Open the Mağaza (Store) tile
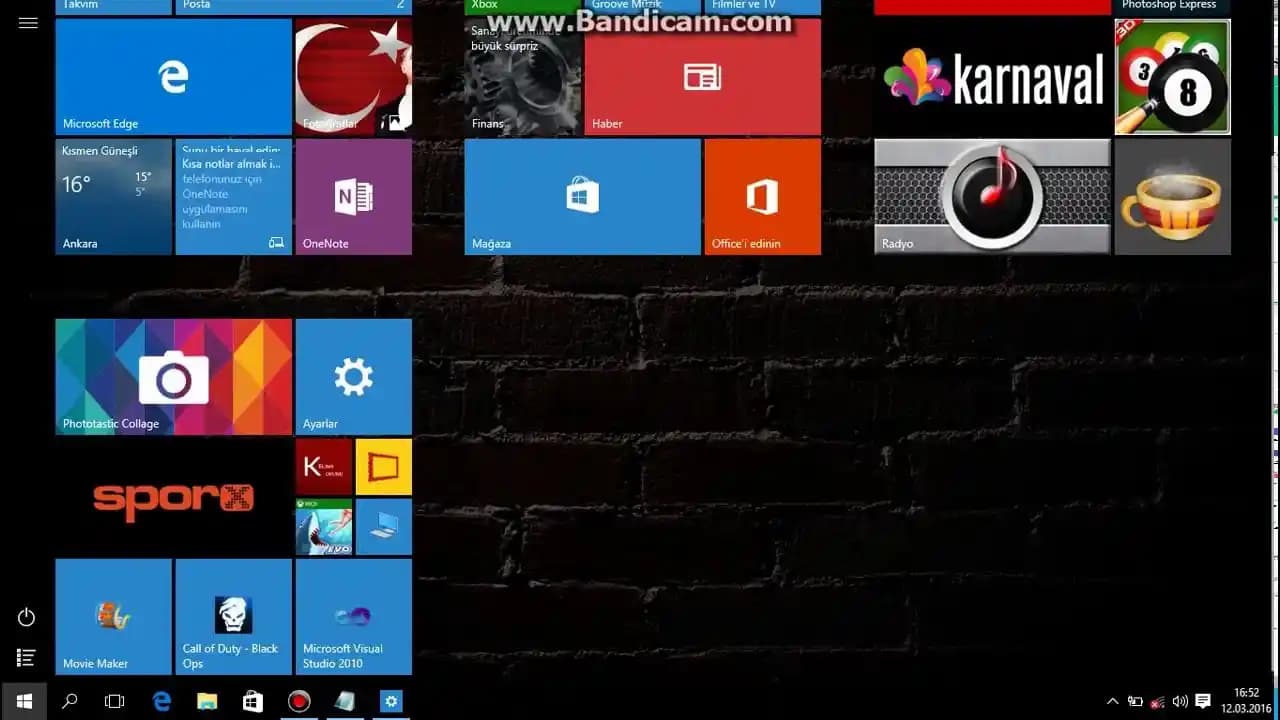The image size is (1280, 720). (x=582, y=195)
